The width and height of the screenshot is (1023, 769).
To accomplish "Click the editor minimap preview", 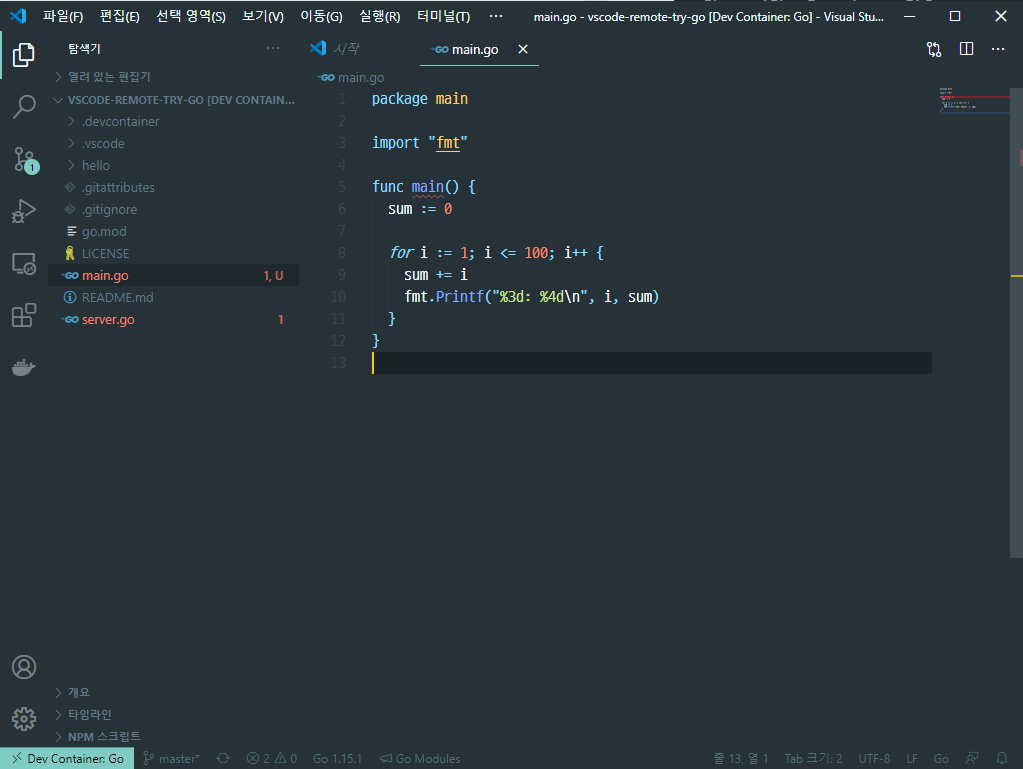I will coord(974,100).
